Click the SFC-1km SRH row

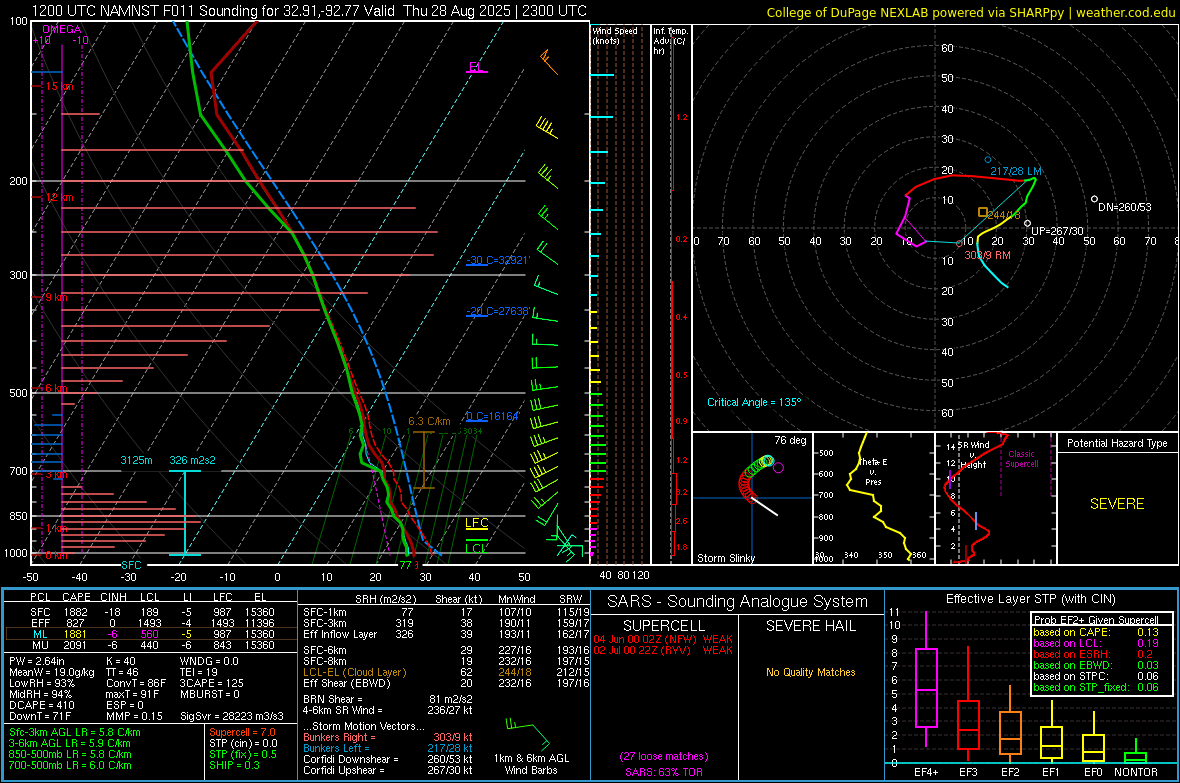446,612
